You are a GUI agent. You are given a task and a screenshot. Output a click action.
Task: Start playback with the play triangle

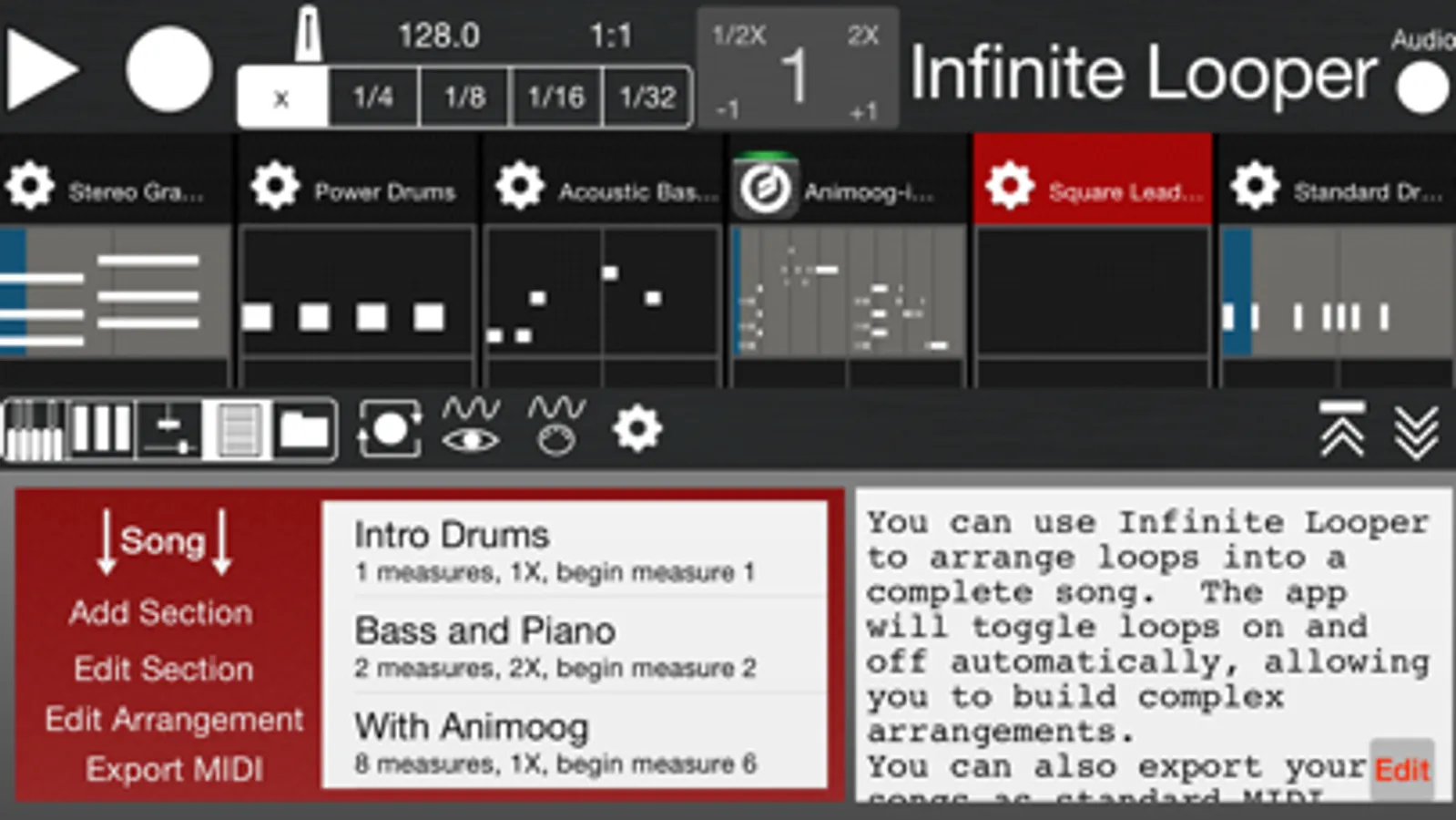pos(42,70)
